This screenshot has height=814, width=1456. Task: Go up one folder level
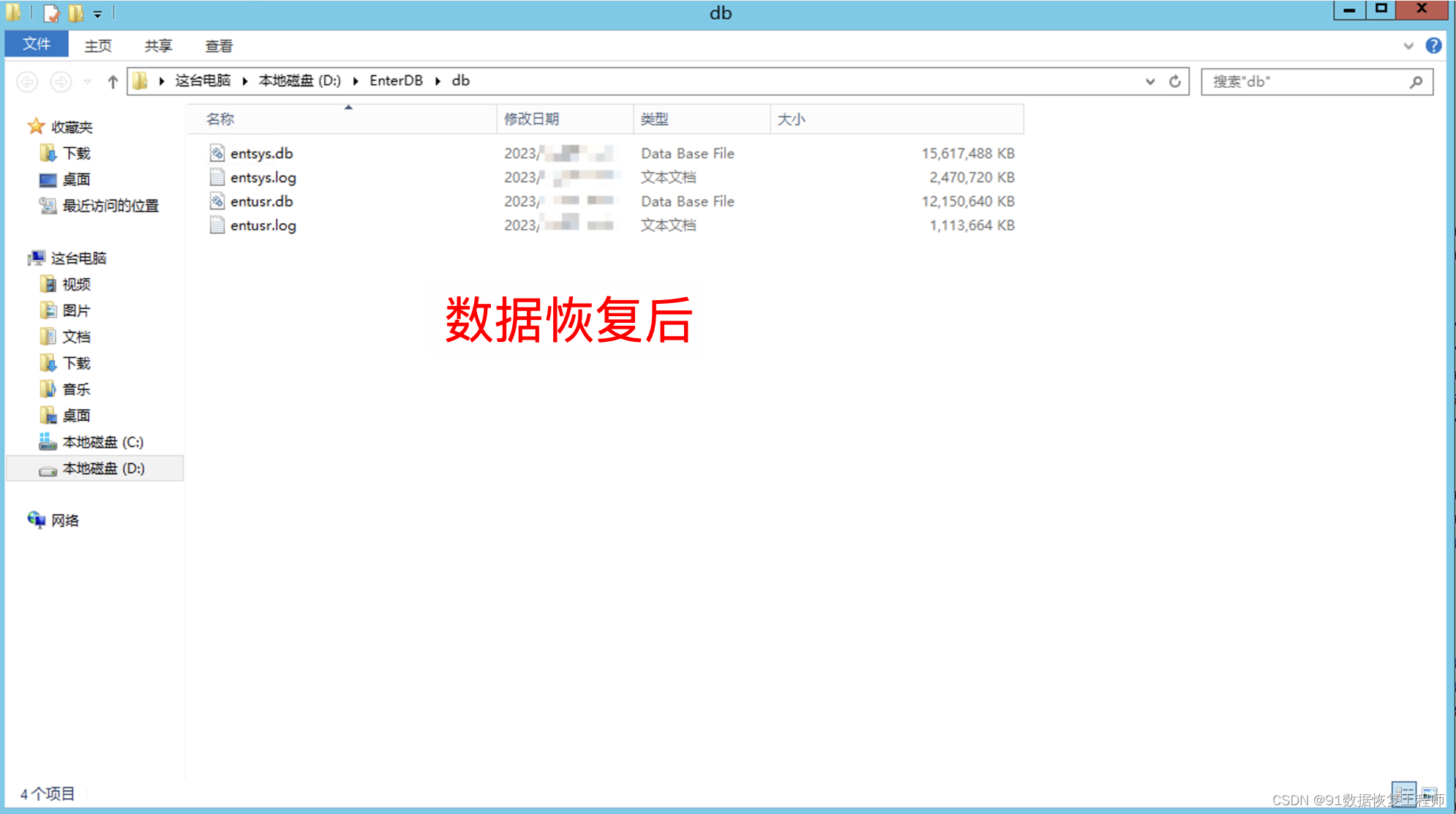[113, 81]
